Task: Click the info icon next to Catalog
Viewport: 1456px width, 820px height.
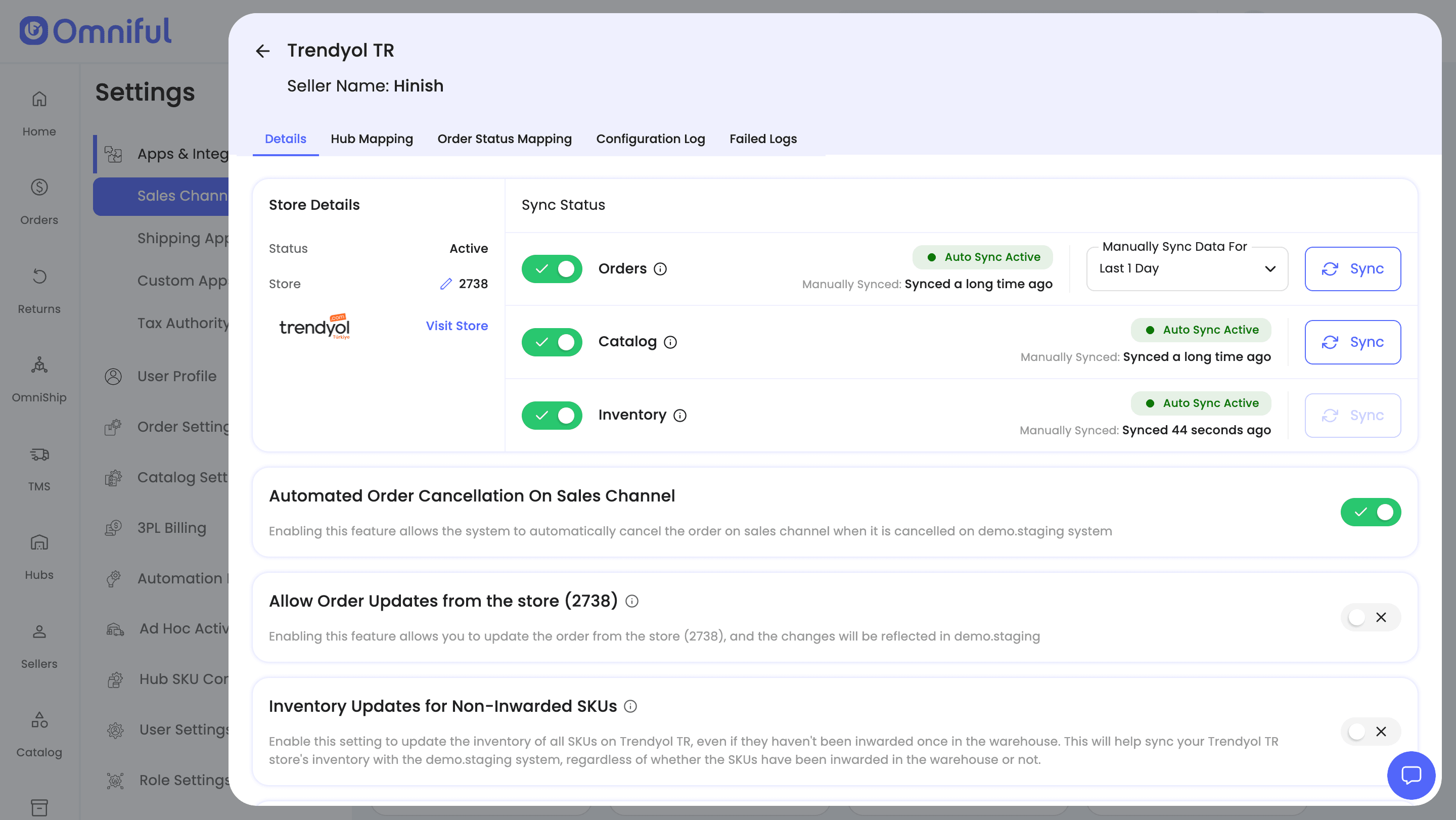Action: [x=670, y=342]
